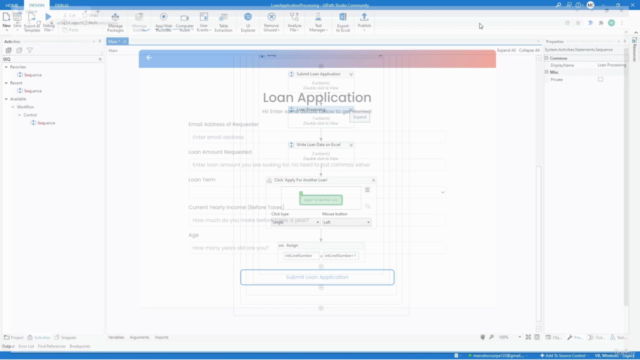
Task: Expand Submit Loan Application sequence chevron
Action: click(351, 74)
